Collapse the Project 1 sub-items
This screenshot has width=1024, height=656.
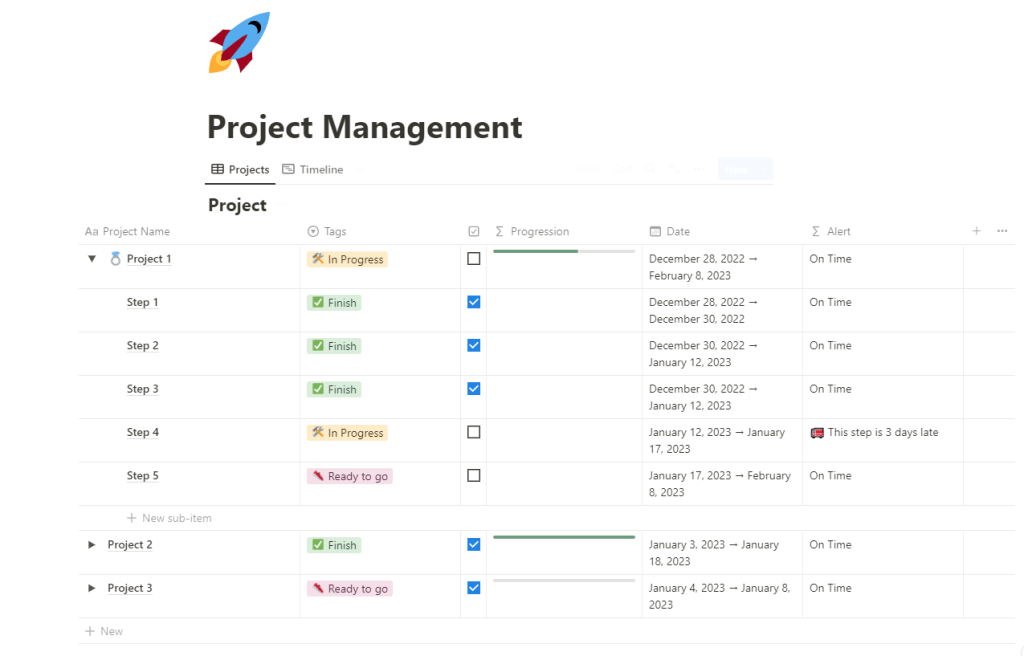pyautogui.click(x=92, y=259)
